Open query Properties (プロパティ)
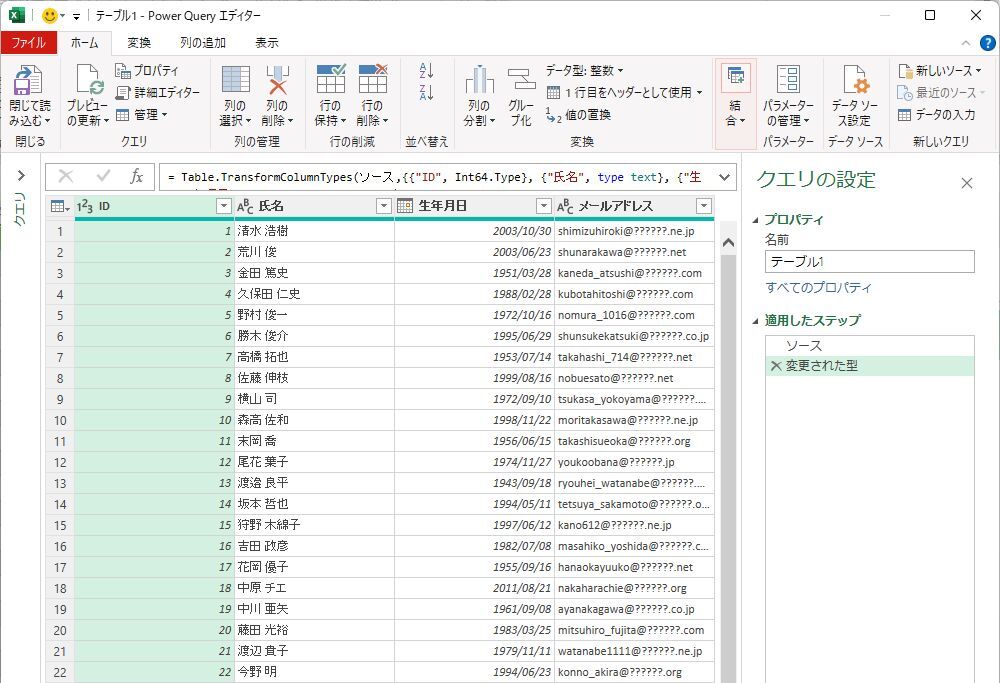Viewport: 1000px width, 683px height. 147,70
